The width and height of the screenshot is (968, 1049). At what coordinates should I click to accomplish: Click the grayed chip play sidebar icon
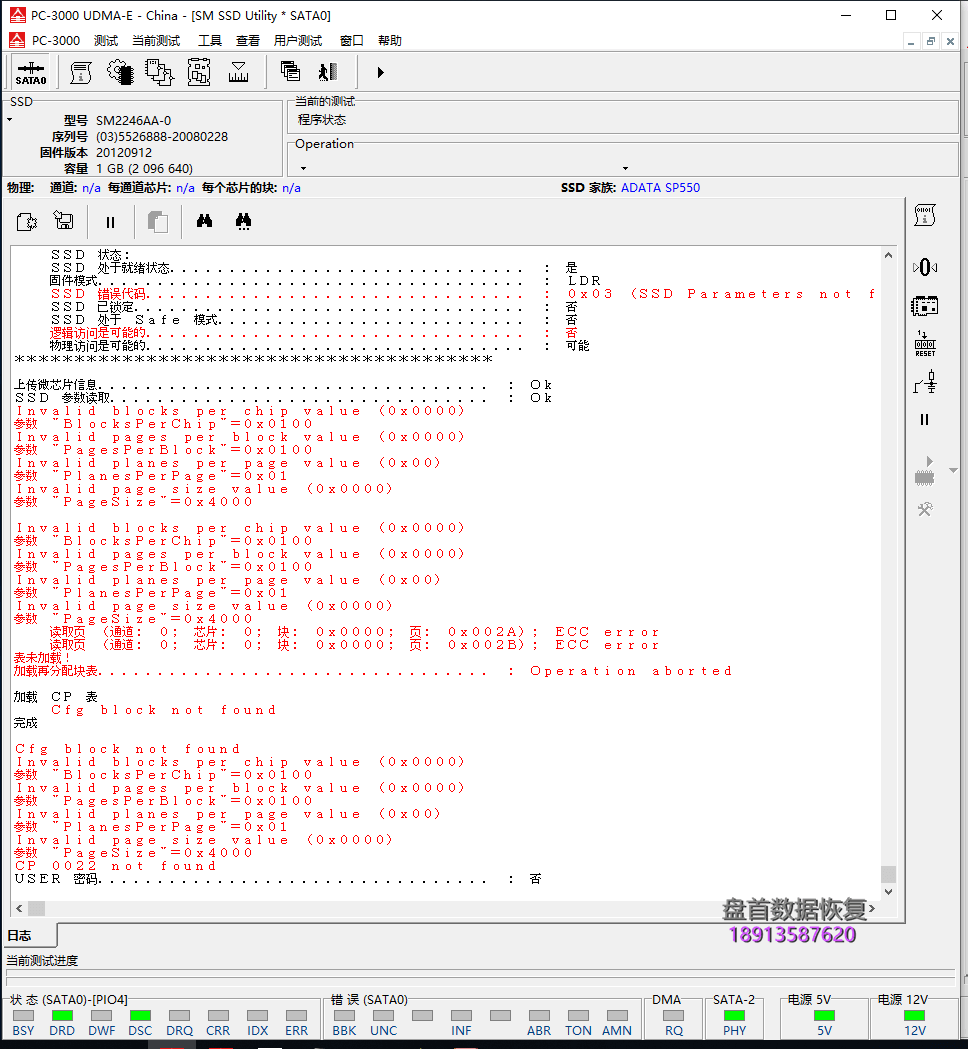[x=925, y=471]
